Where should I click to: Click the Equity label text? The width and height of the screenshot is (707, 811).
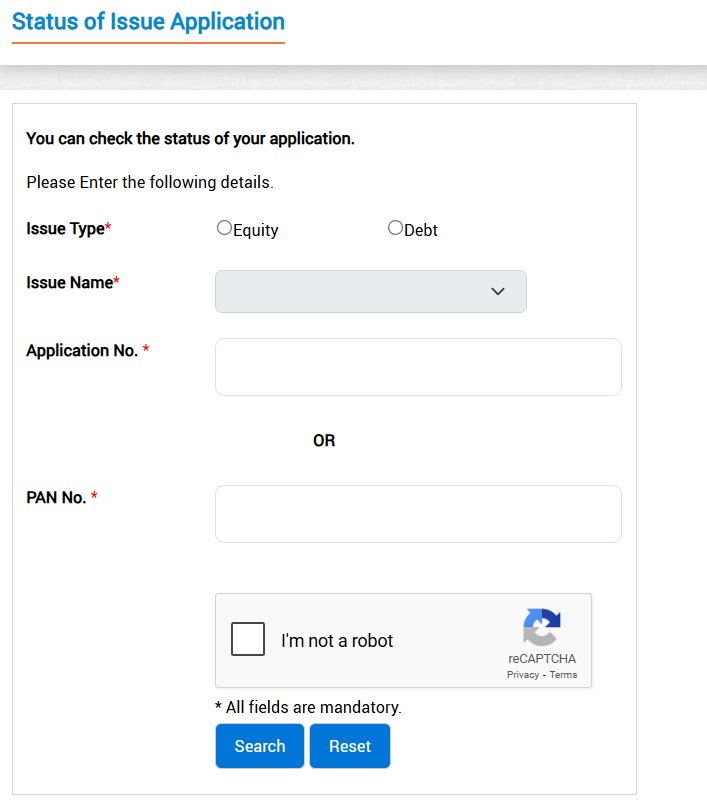tap(255, 230)
